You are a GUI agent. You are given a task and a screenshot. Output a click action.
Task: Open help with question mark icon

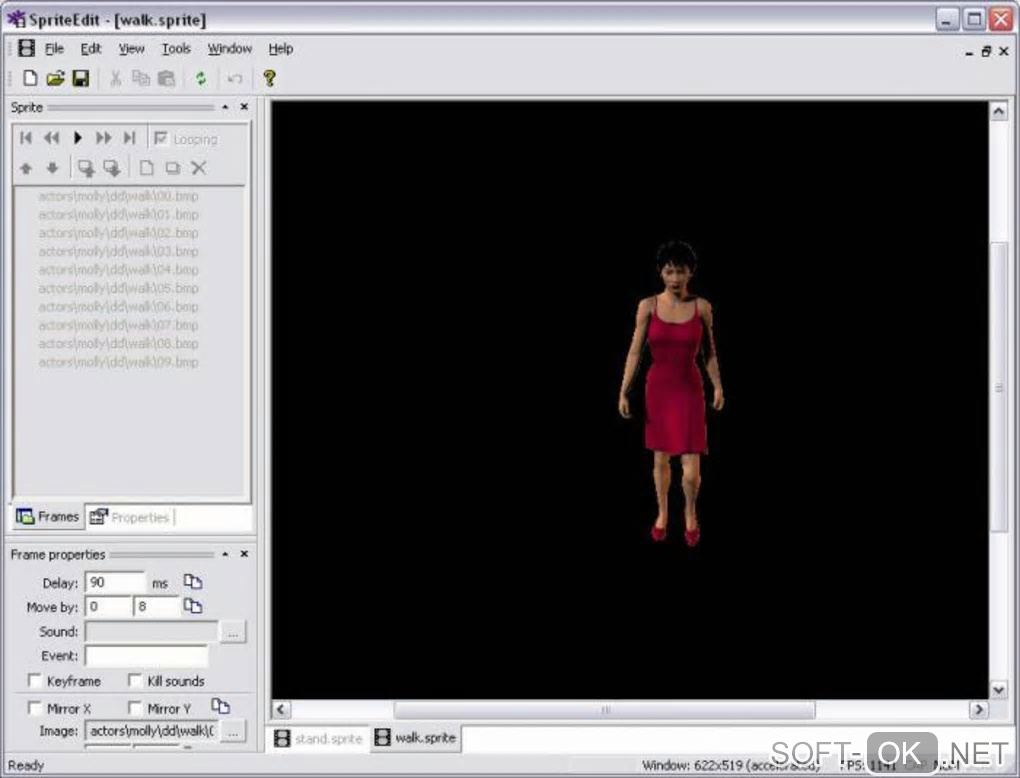269,79
